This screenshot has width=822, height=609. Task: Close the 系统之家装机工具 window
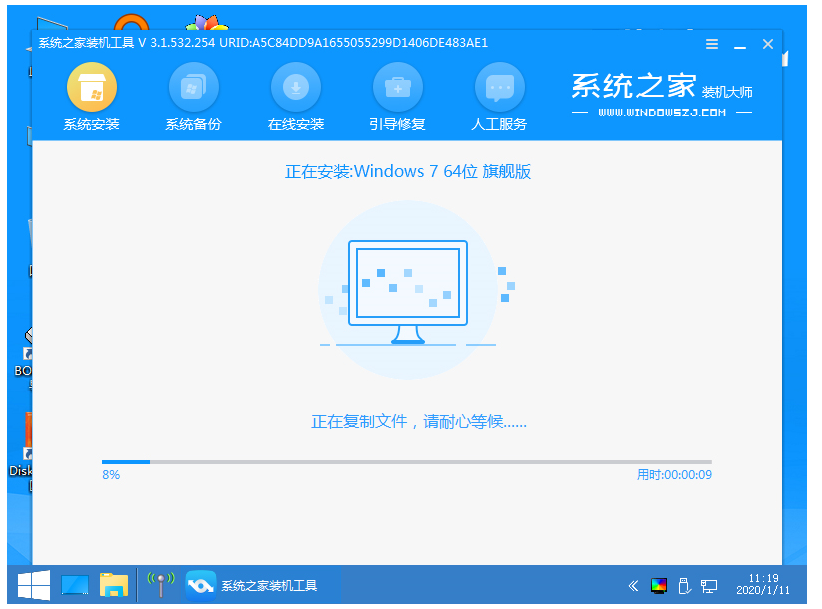click(768, 44)
